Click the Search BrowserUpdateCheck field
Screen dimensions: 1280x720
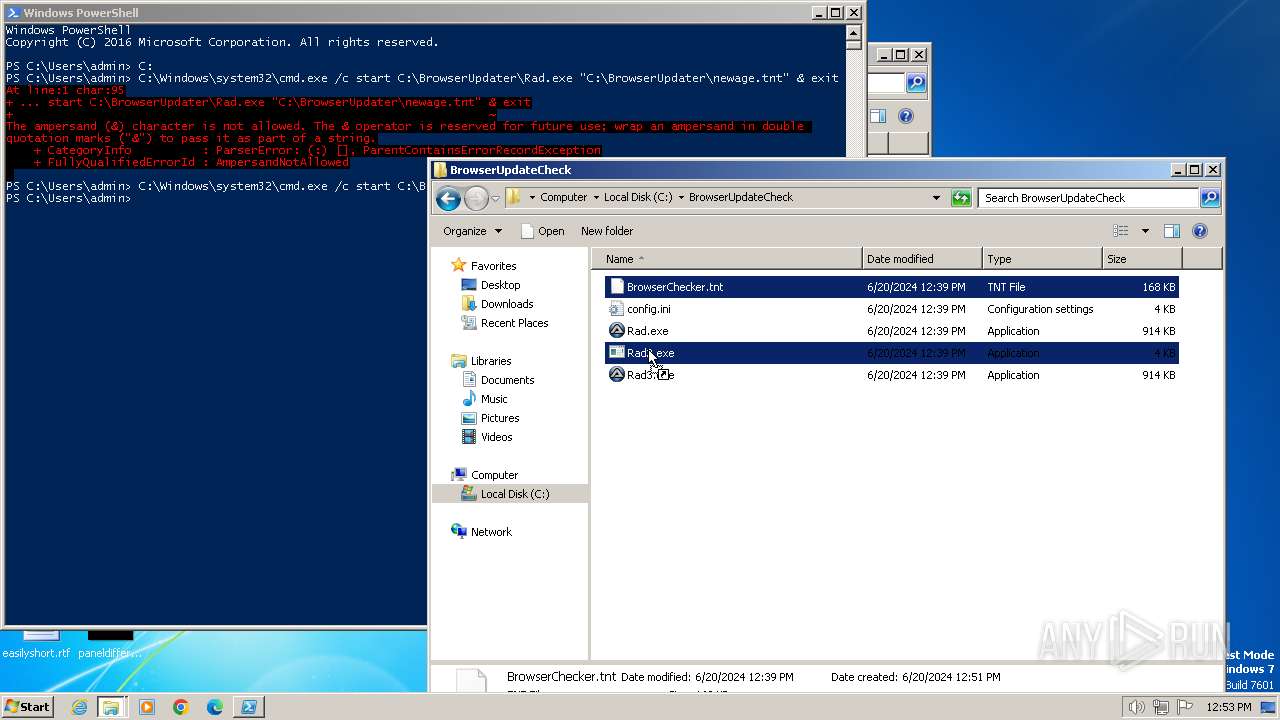coord(1088,198)
